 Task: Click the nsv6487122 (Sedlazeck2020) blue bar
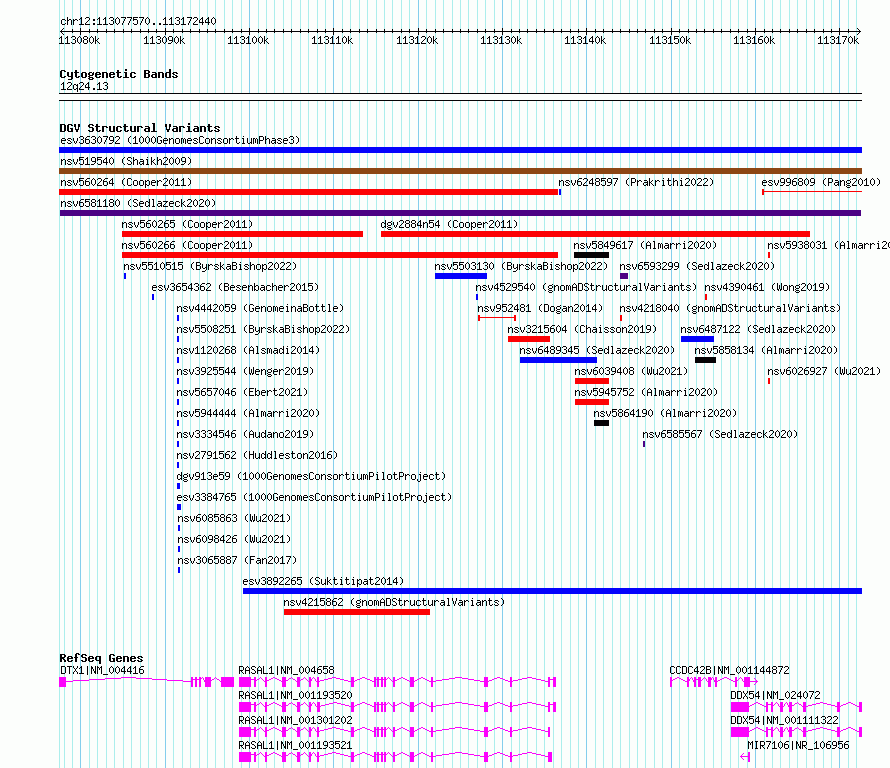coord(697,339)
